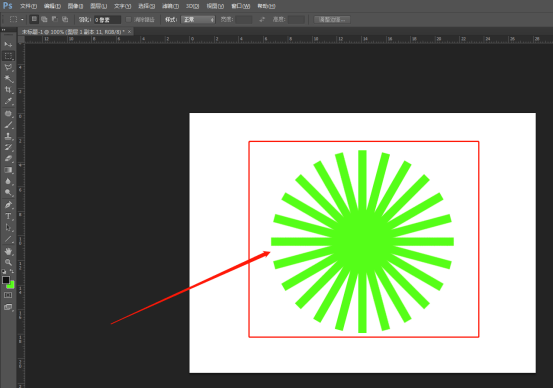Image resolution: width=554 pixels, height=388 pixels.
Task: Select the Horizontal Type tool
Action: pos(8,216)
